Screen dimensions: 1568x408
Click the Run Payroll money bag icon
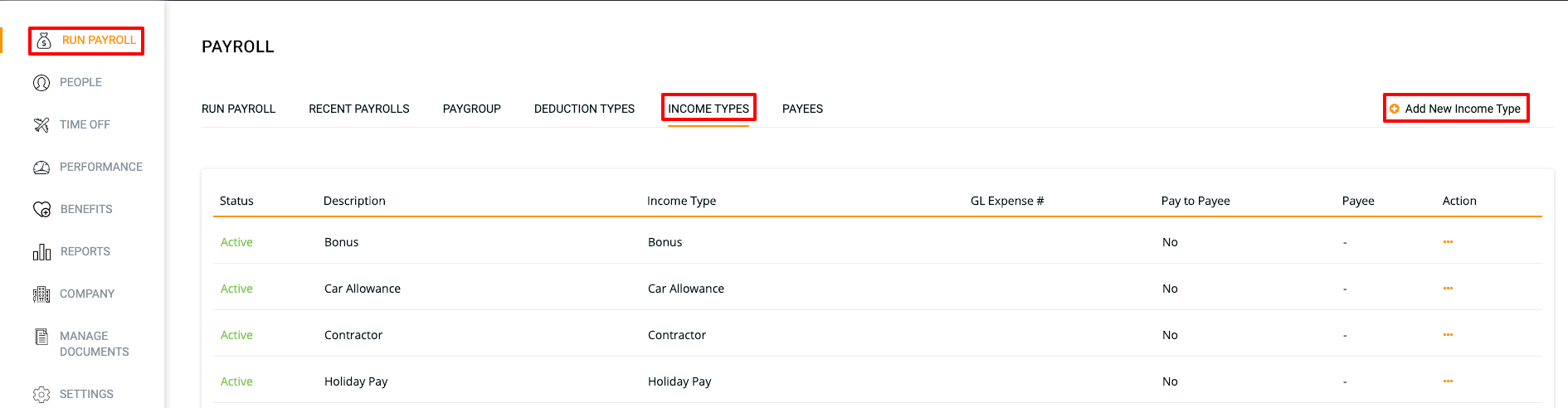pyautogui.click(x=45, y=40)
